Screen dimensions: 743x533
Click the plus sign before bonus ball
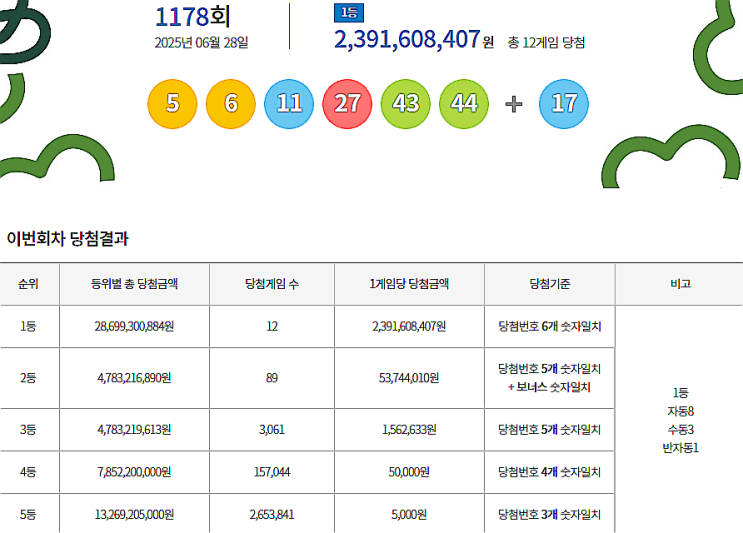click(514, 104)
